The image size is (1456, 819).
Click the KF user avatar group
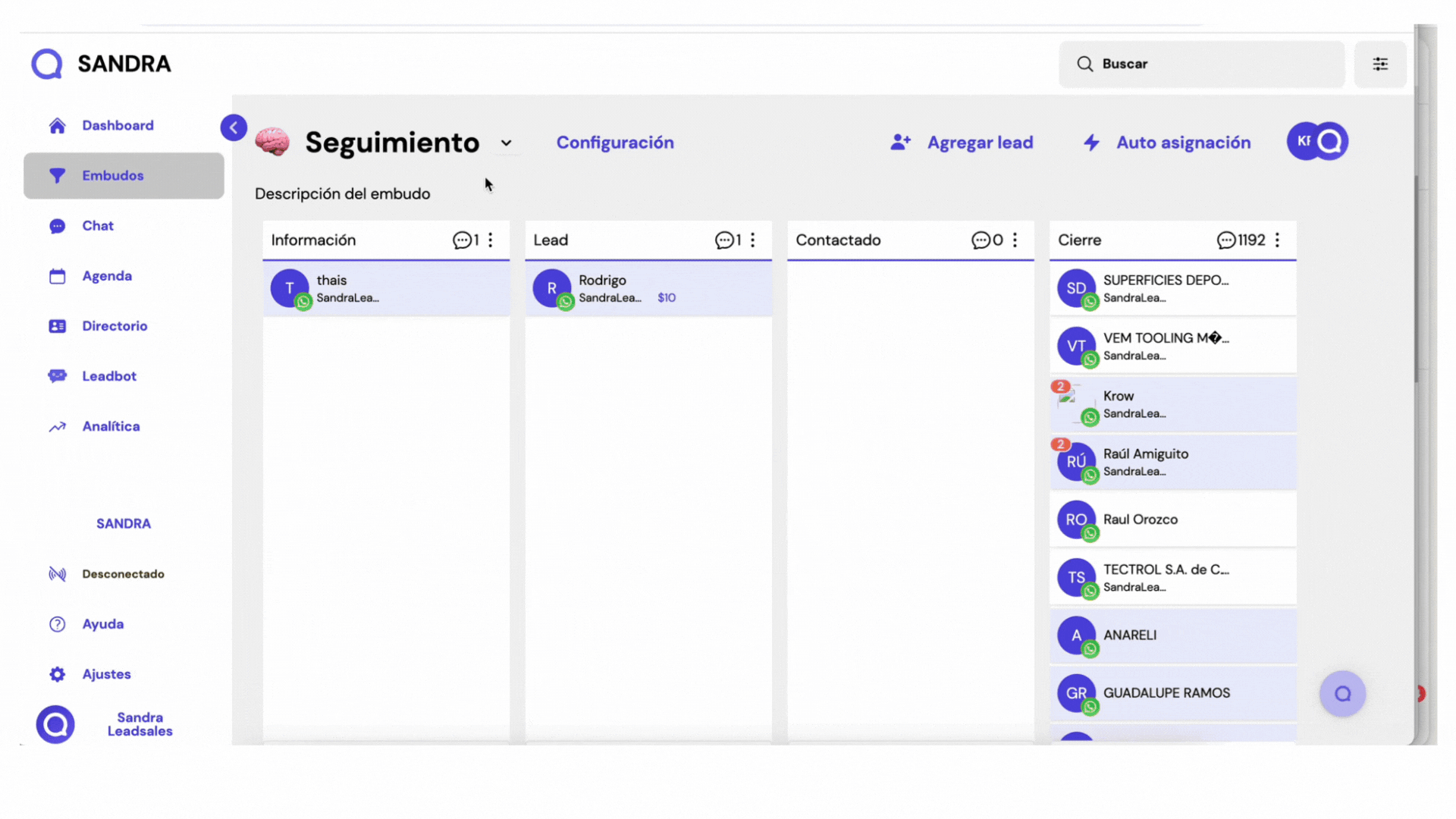(1318, 141)
